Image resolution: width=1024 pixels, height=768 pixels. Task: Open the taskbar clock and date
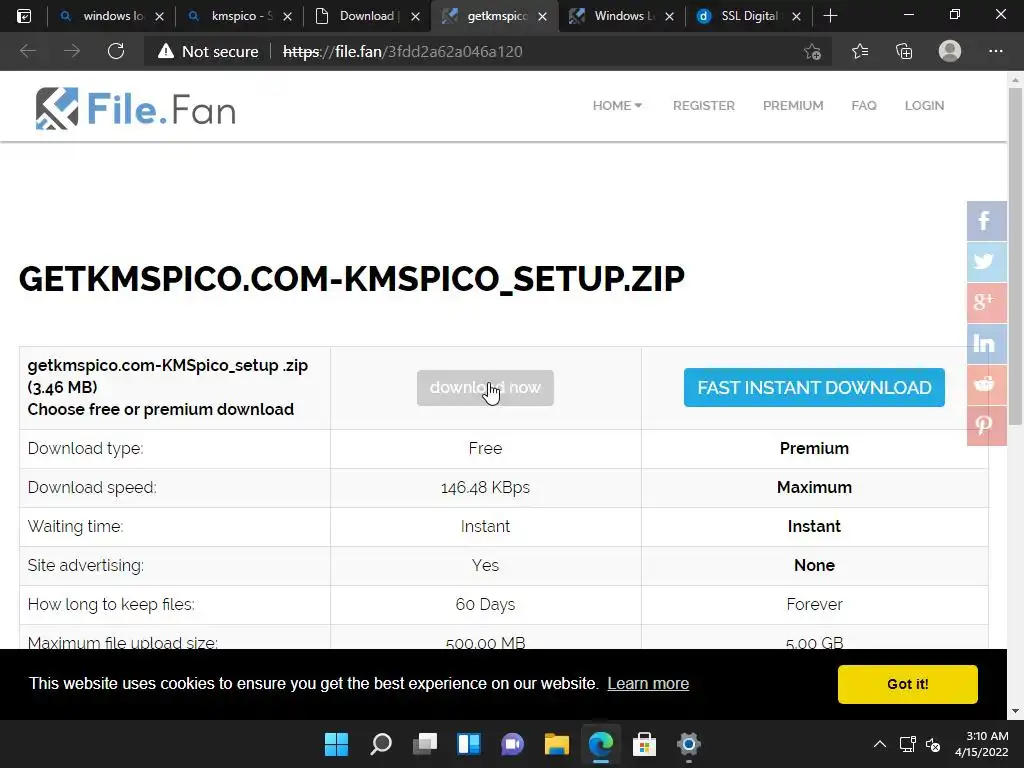point(982,744)
